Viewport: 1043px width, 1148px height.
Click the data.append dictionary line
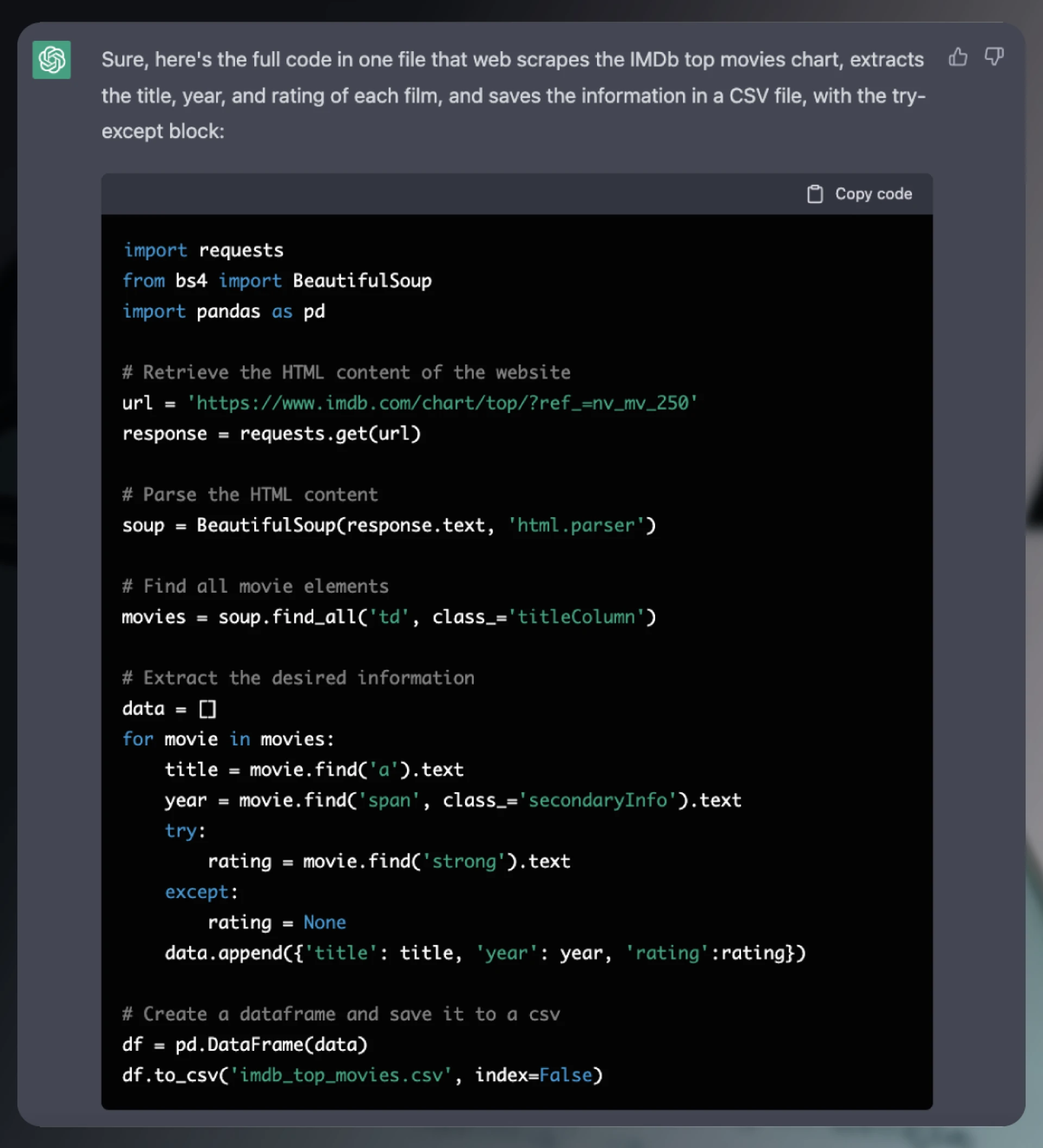click(x=485, y=953)
